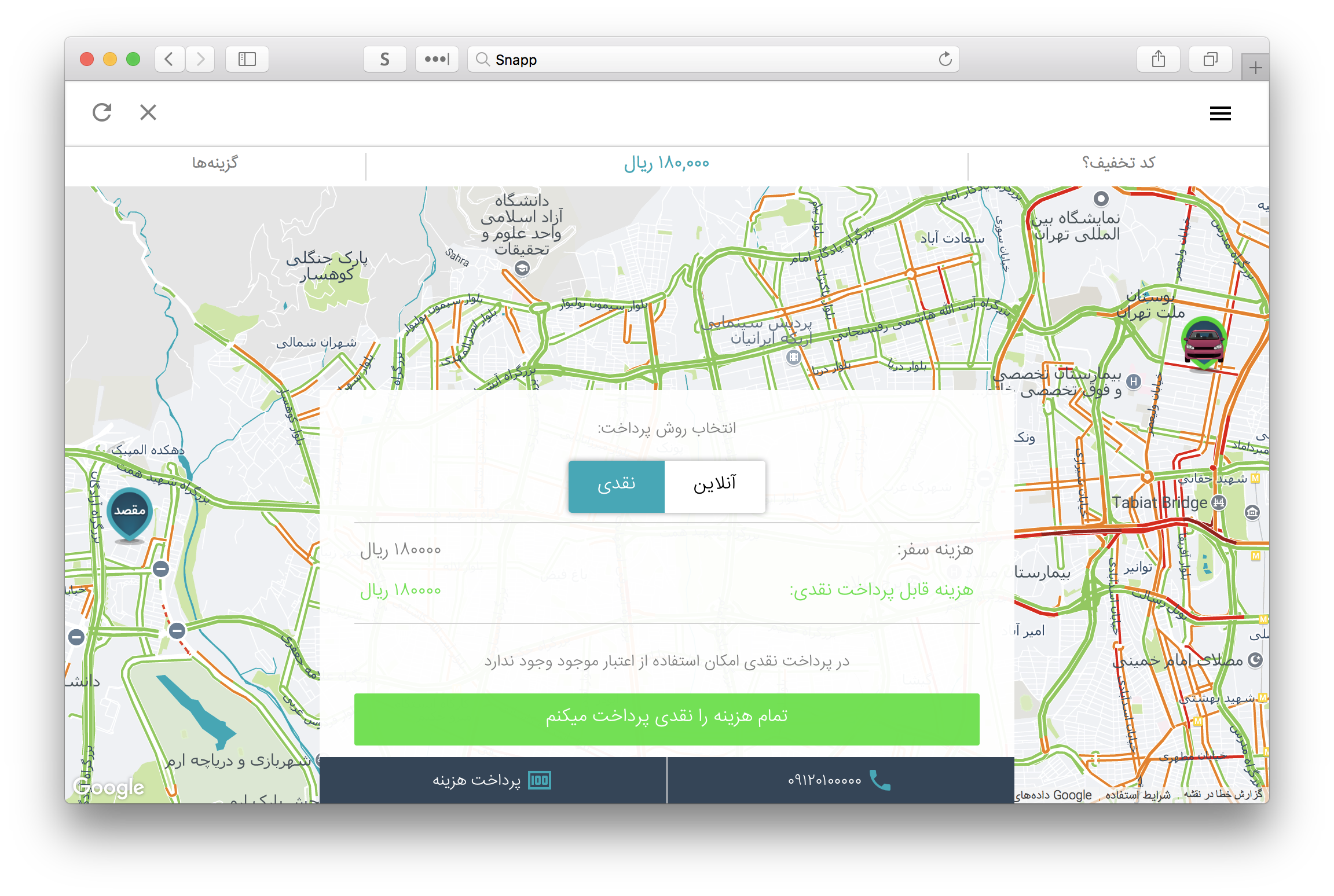
Task: Click the Snapp app refresh icon
Action: coord(102,112)
